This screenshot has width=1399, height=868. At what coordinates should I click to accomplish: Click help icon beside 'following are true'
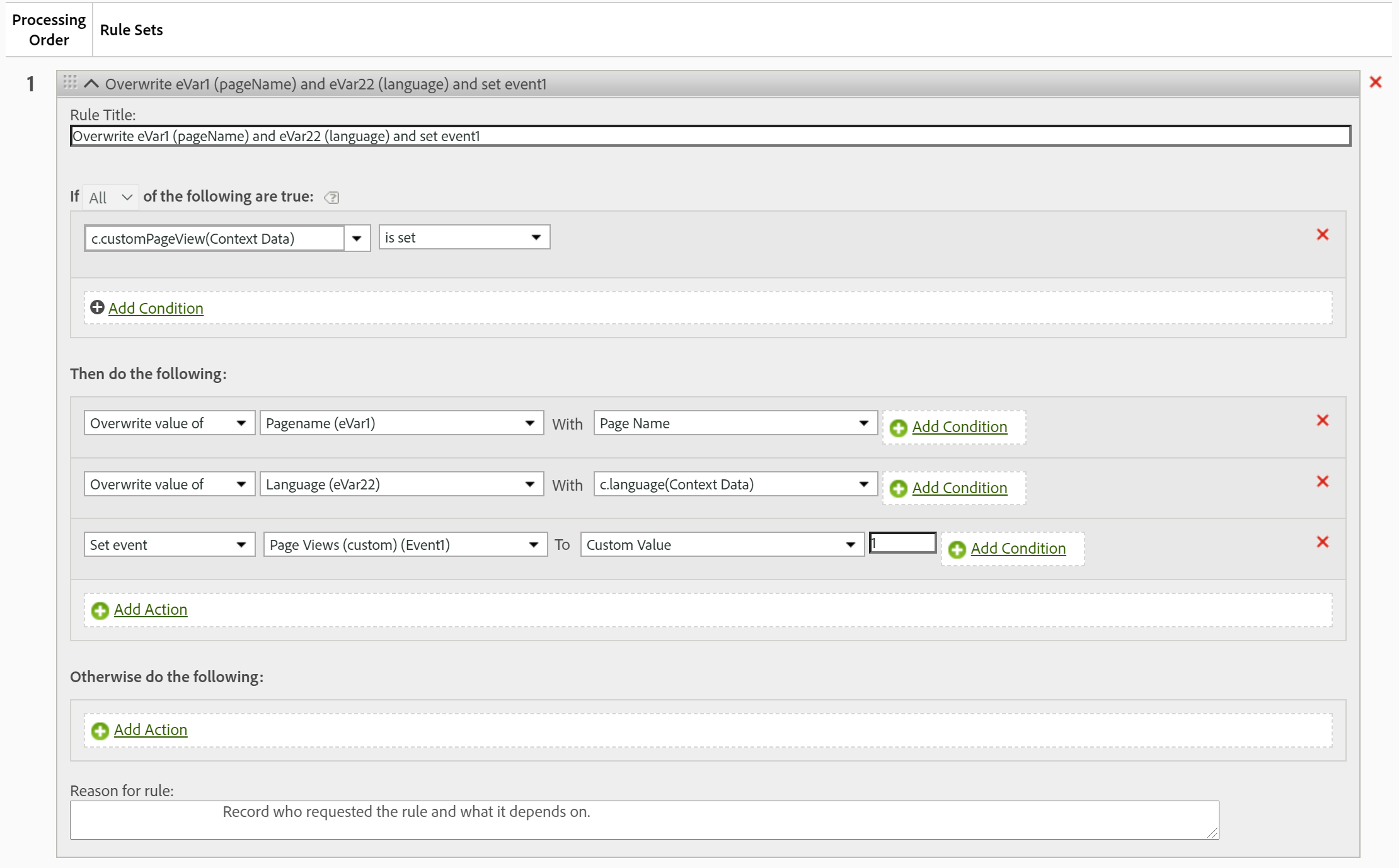[x=331, y=198]
